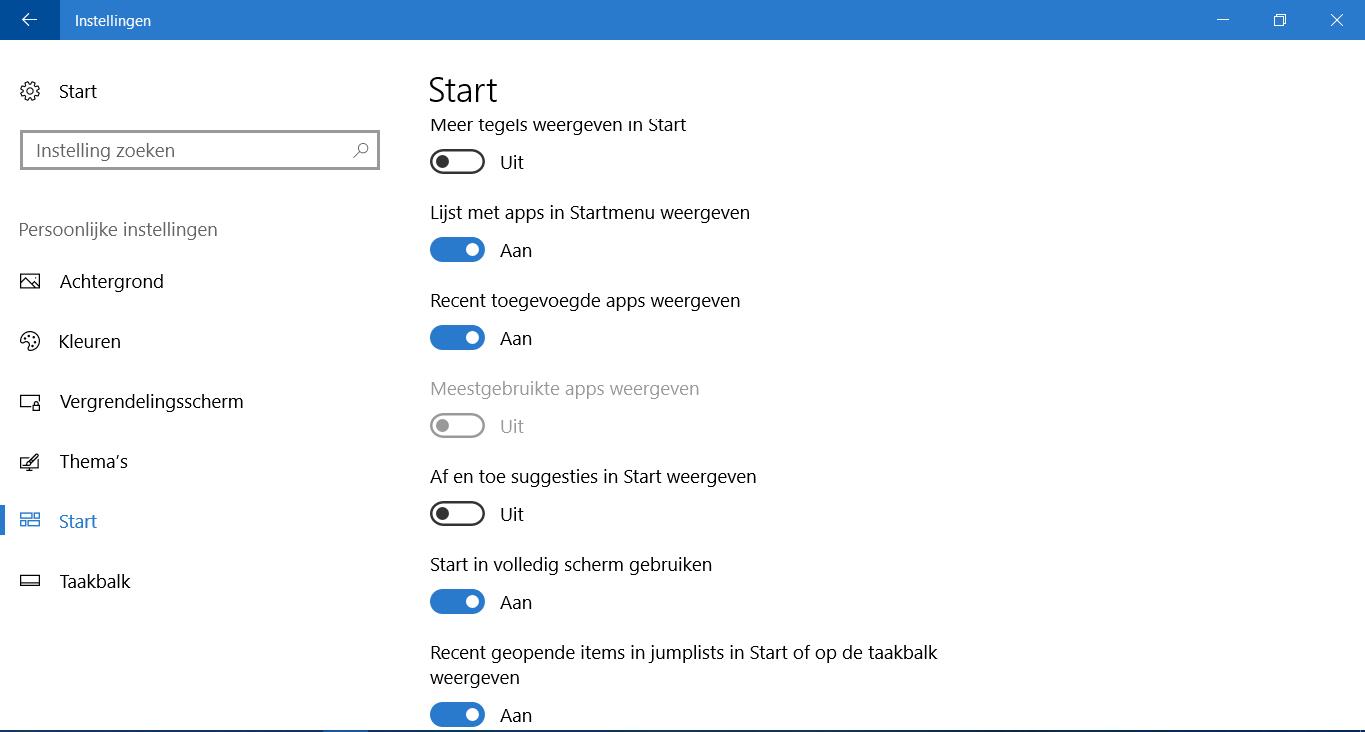Viewport: 1365px width, 732px height.
Task: Open the Start home gear icon
Action: tap(30, 91)
